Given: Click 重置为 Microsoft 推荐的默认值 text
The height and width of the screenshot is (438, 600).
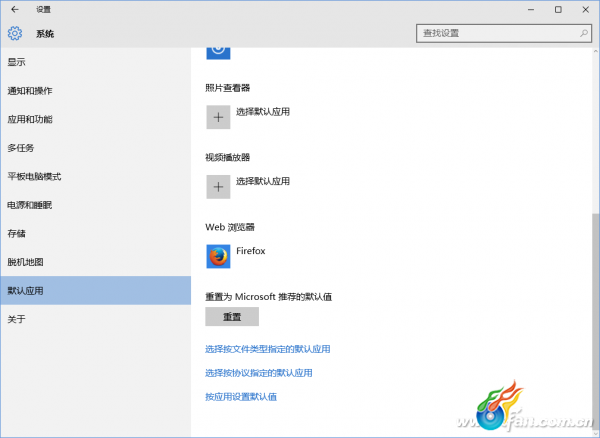Looking at the screenshot, I should pos(268,297).
